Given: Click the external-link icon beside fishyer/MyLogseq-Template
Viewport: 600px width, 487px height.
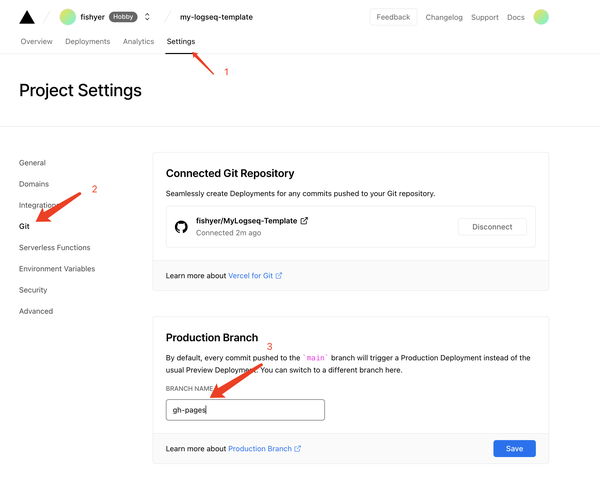Looking at the screenshot, I should pos(304,221).
